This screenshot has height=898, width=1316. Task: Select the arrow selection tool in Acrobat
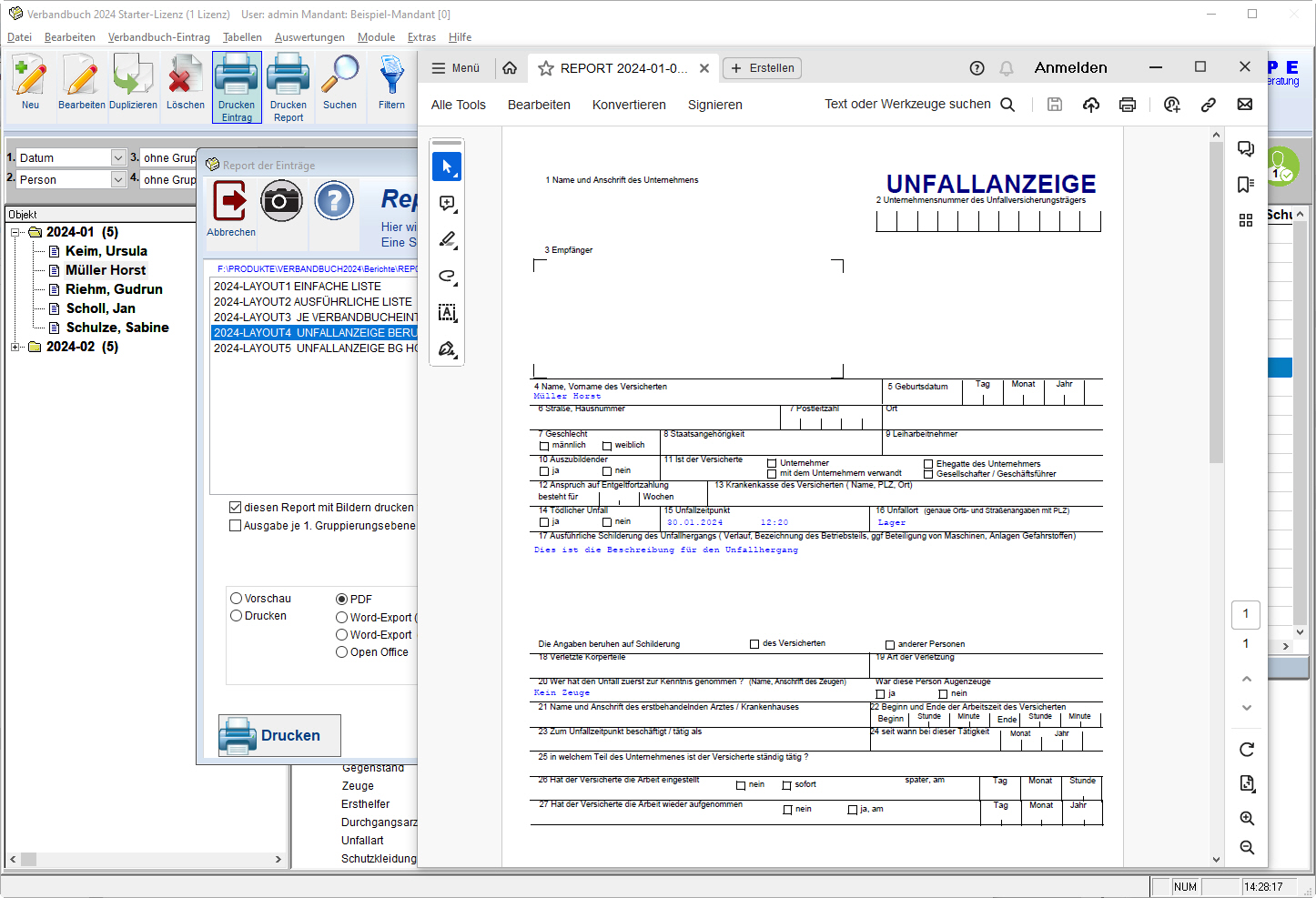(447, 166)
